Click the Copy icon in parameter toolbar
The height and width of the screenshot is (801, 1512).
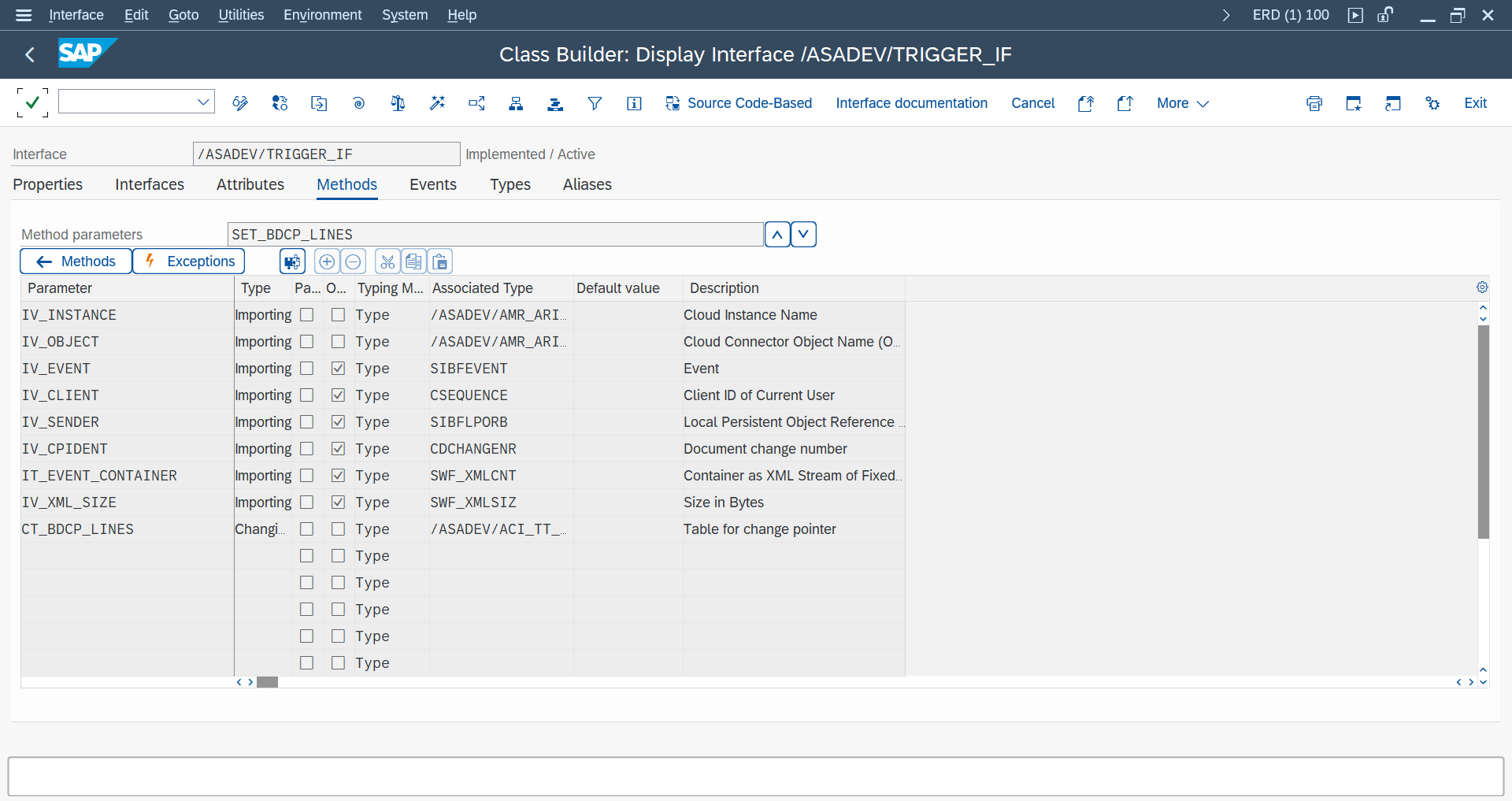point(413,261)
